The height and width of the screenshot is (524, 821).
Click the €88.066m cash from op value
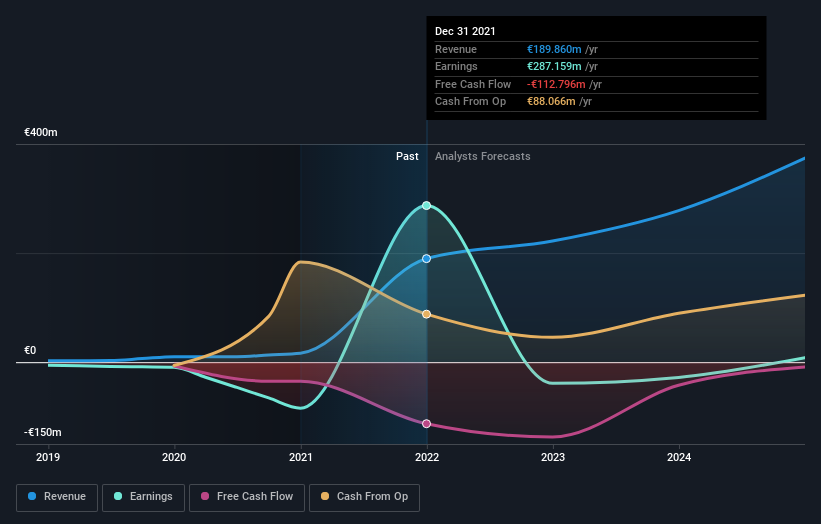coord(551,102)
